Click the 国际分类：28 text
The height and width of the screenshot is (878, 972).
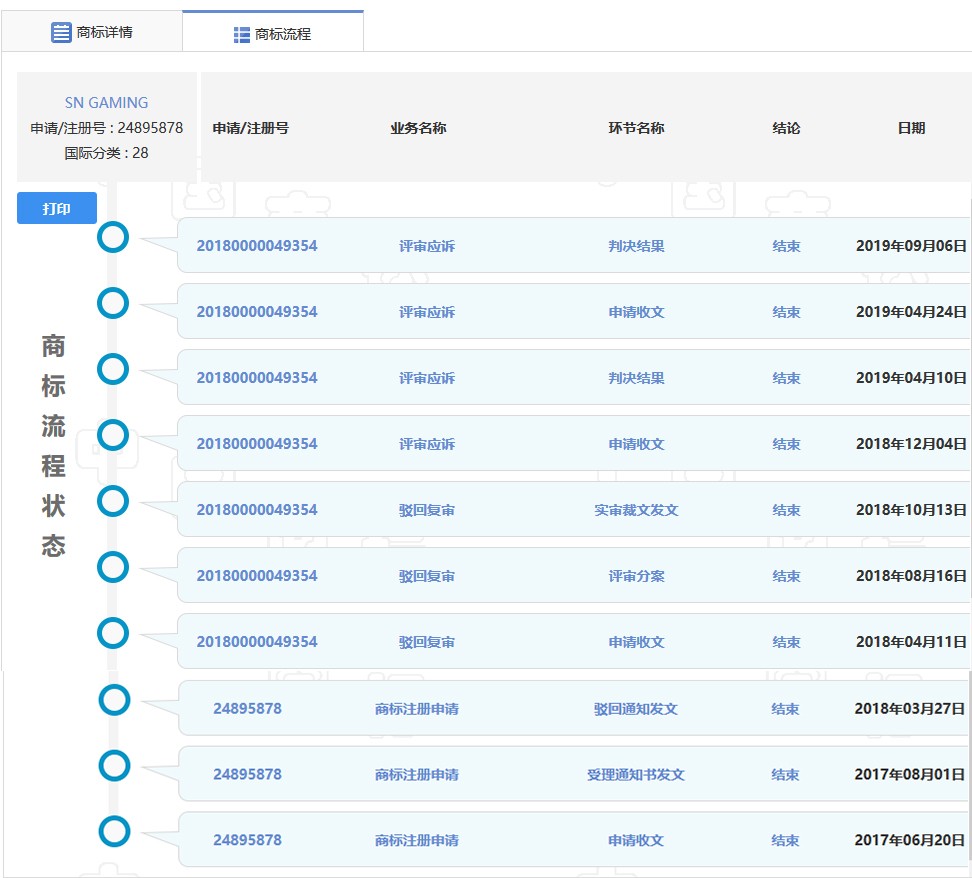(x=106, y=153)
